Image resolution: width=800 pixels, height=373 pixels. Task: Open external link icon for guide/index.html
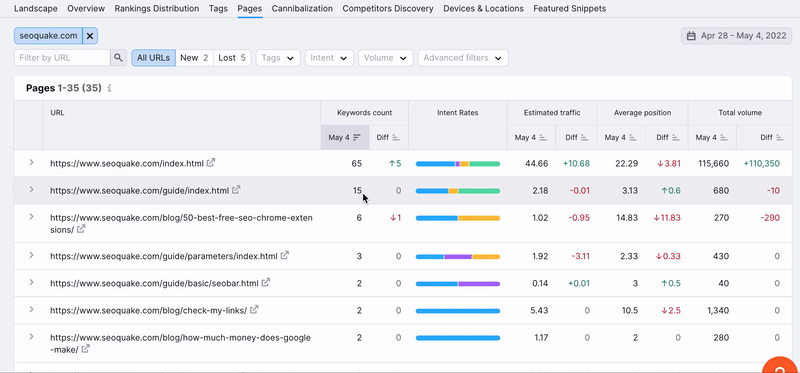tap(236, 190)
